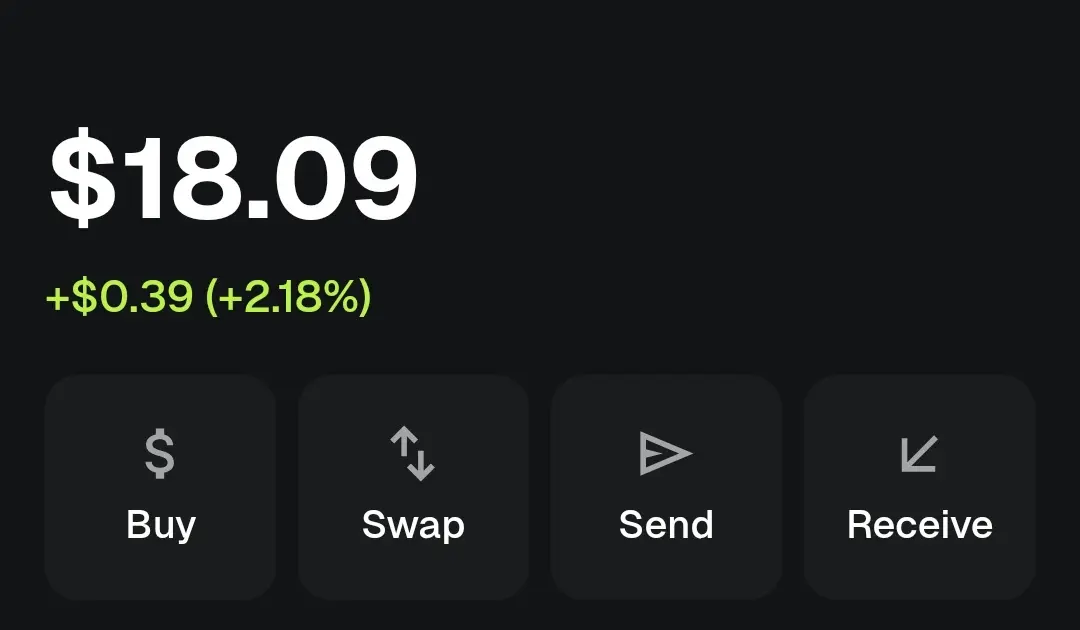Select Receive to show deposit address

[919, 487]
